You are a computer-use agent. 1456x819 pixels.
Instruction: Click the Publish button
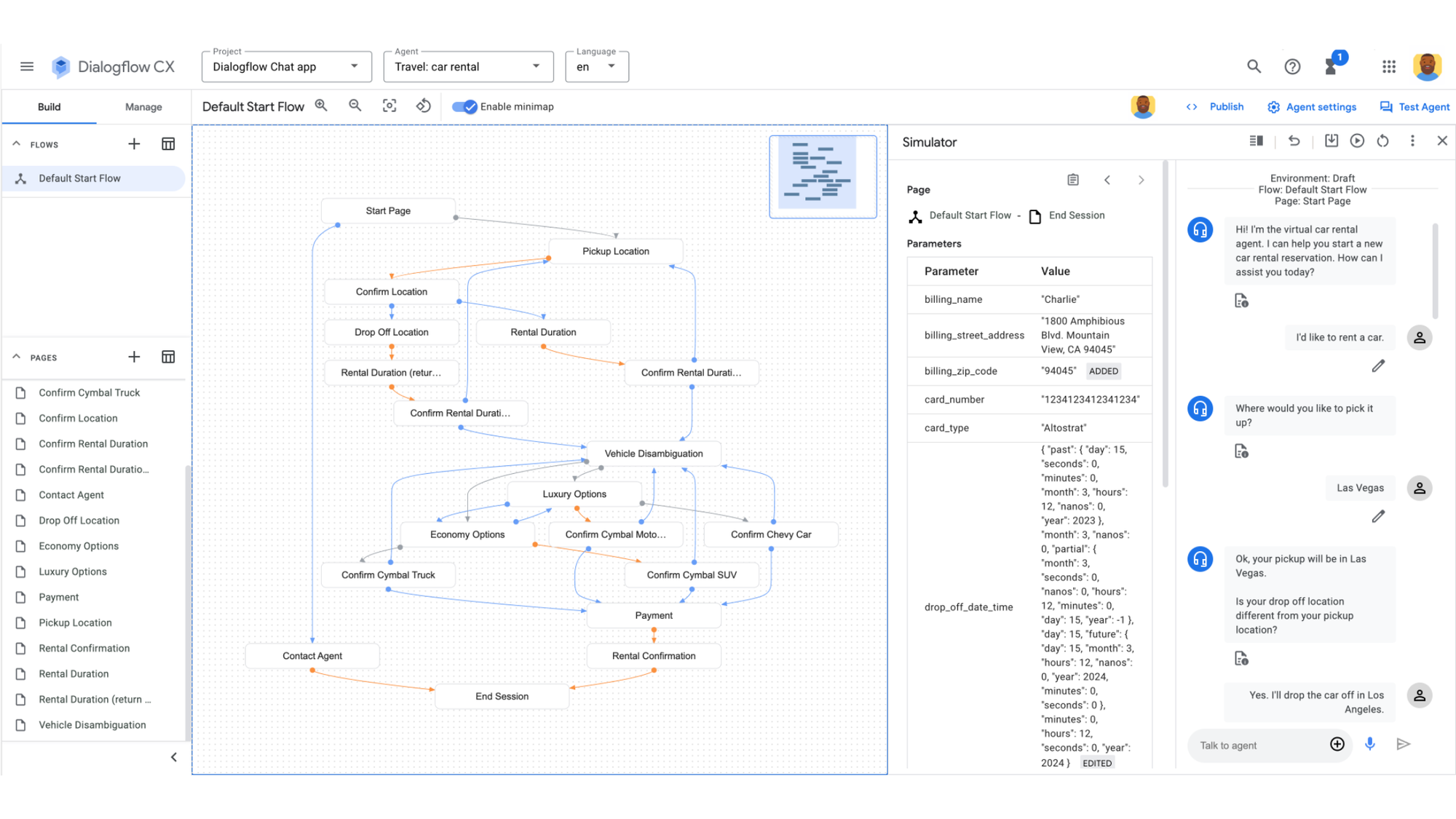(1214, 107)
